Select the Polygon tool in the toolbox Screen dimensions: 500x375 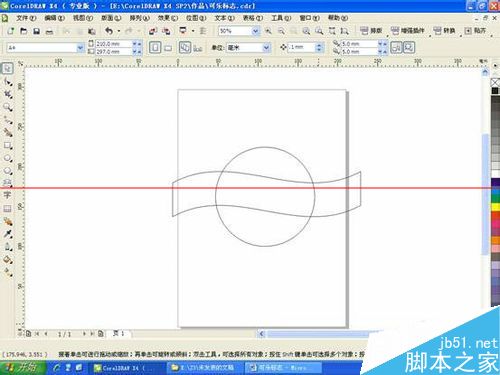click(7, 171)
